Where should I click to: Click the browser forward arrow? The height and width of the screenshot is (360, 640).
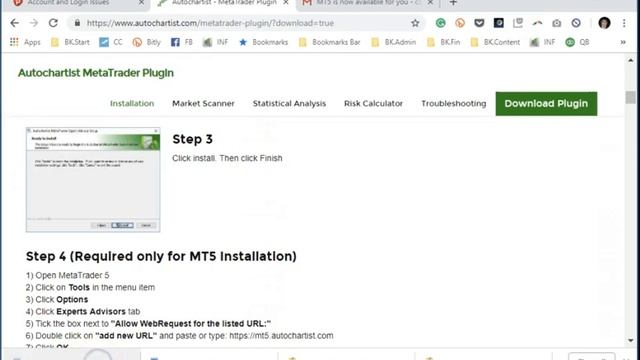point(34,23)
